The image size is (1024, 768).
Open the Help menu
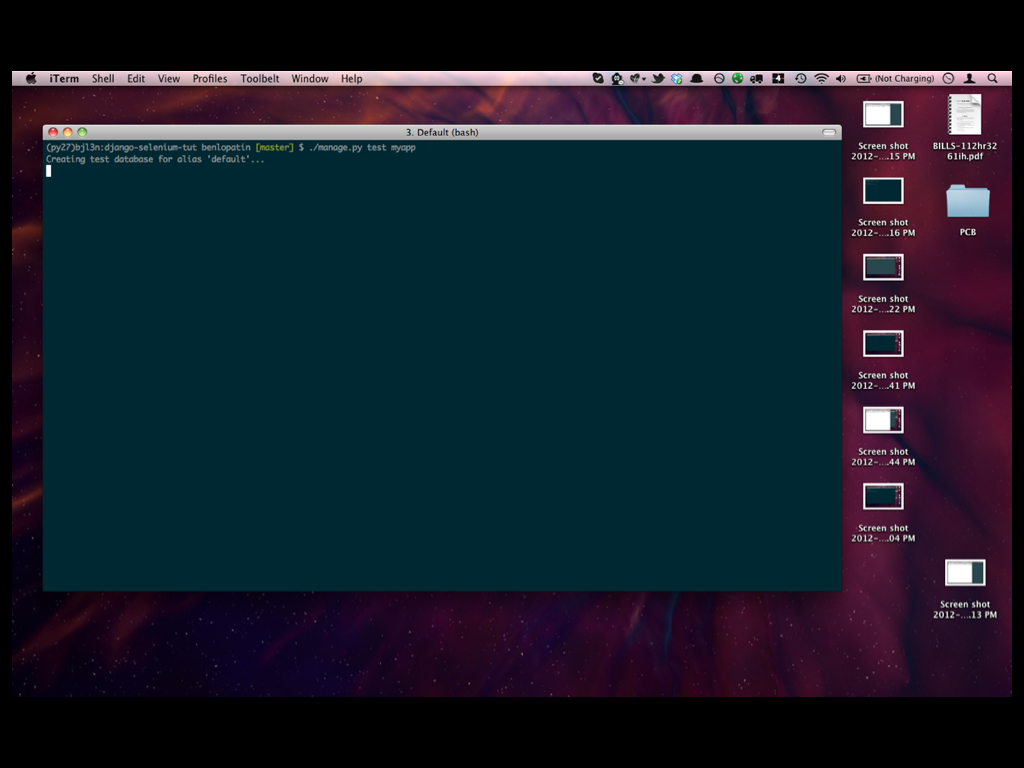[351, 78]
